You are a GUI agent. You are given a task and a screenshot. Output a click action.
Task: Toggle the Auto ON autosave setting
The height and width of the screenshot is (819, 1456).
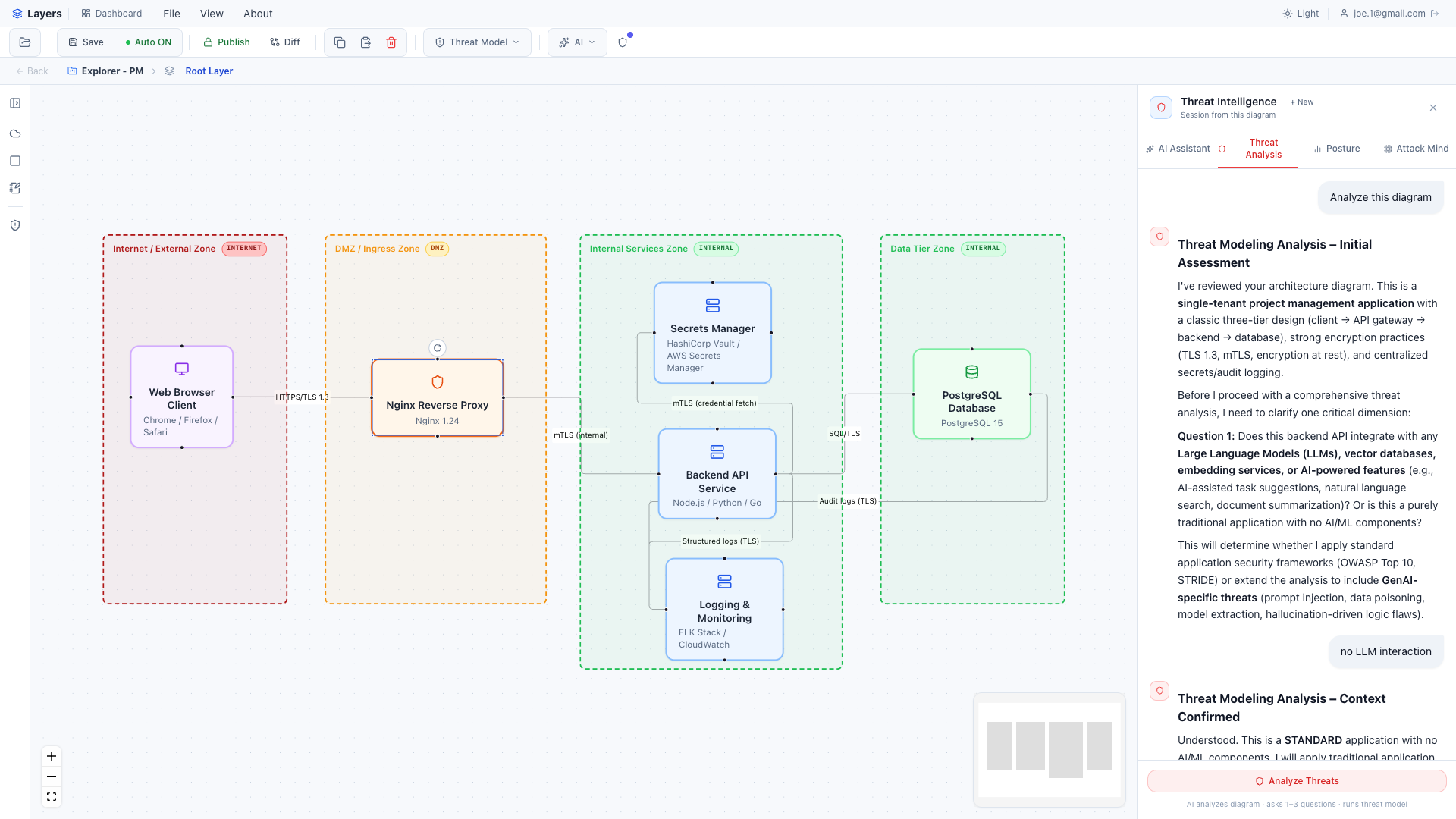click(149, 42)
